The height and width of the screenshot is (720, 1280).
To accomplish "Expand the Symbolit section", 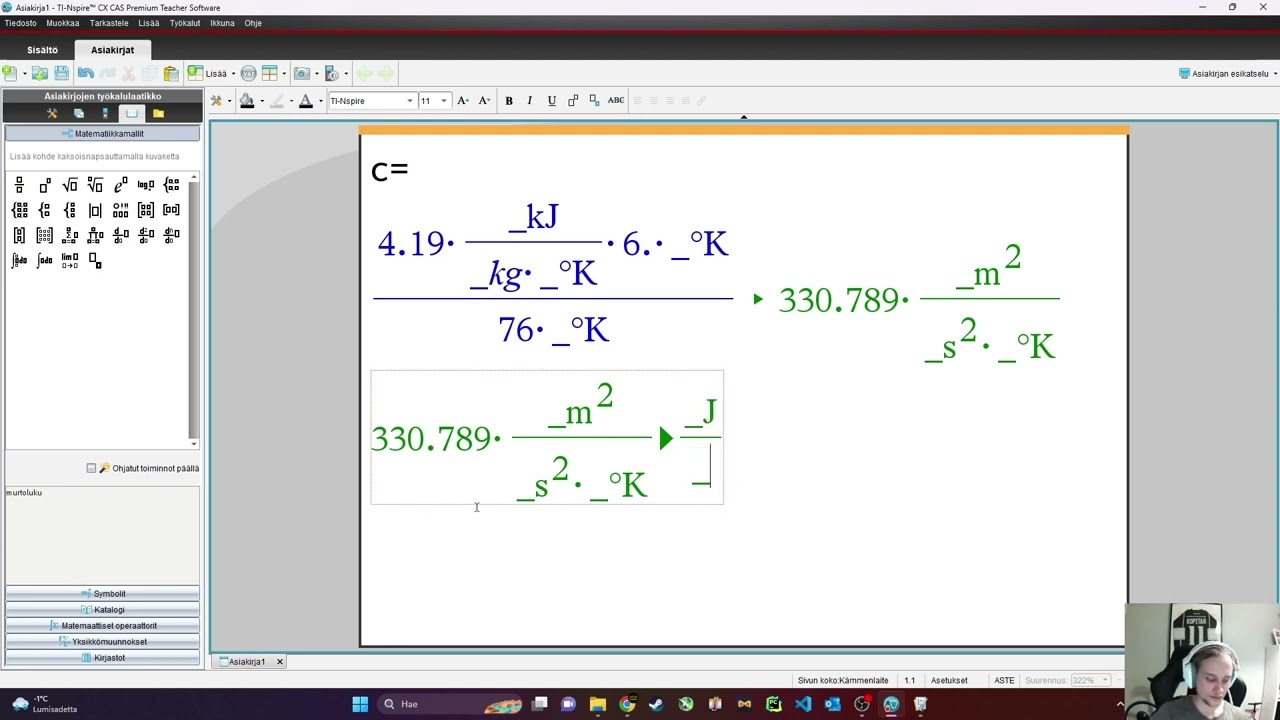I will pos(102,594).
